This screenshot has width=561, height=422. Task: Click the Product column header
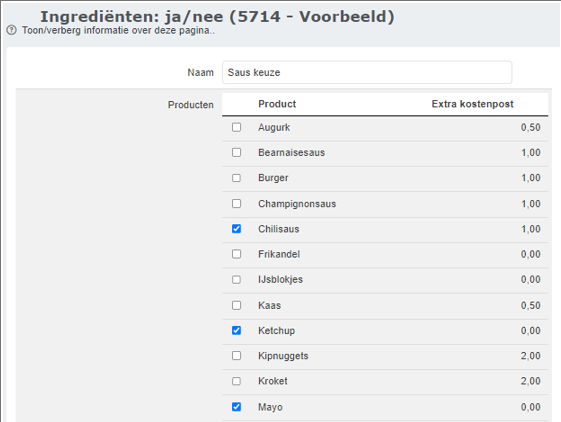coord(277,104)
